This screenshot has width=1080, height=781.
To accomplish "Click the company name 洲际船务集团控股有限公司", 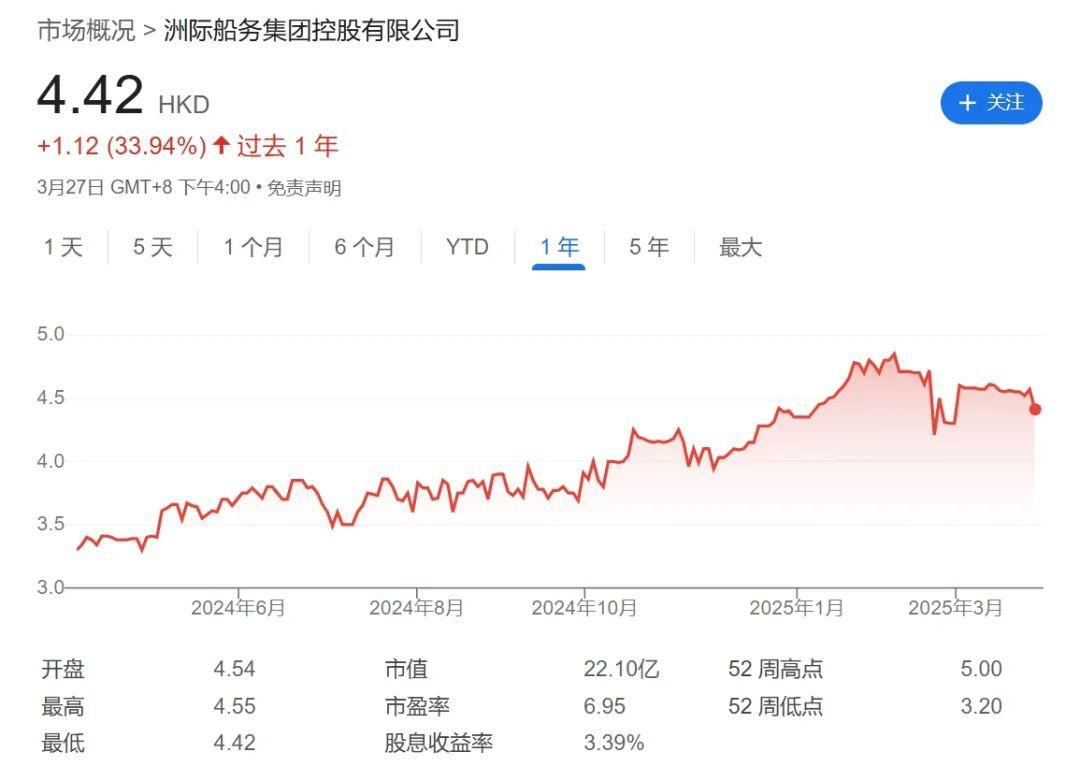I will point(311,30).
